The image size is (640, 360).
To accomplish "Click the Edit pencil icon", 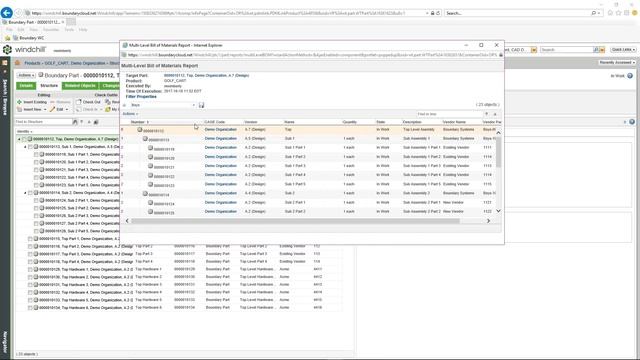I will [52, 109].
